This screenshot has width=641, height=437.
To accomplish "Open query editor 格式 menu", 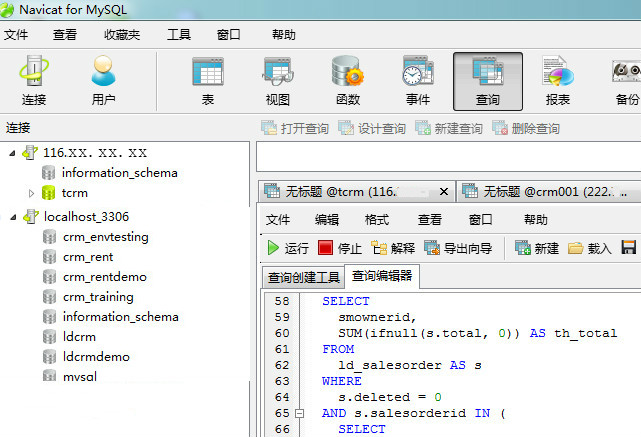I will pos(377,220).
